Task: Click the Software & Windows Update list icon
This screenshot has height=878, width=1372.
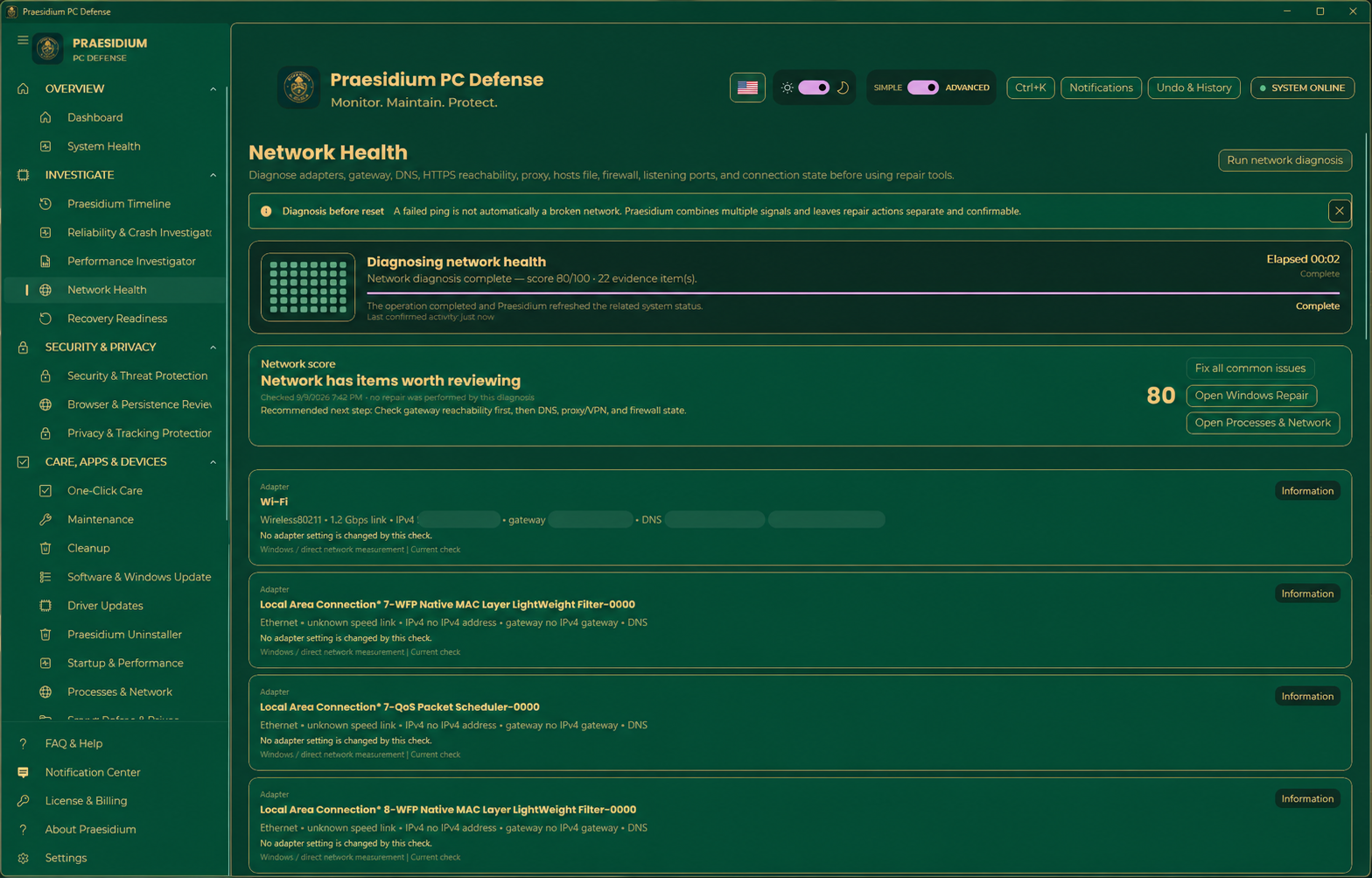Action: [45, 577]
